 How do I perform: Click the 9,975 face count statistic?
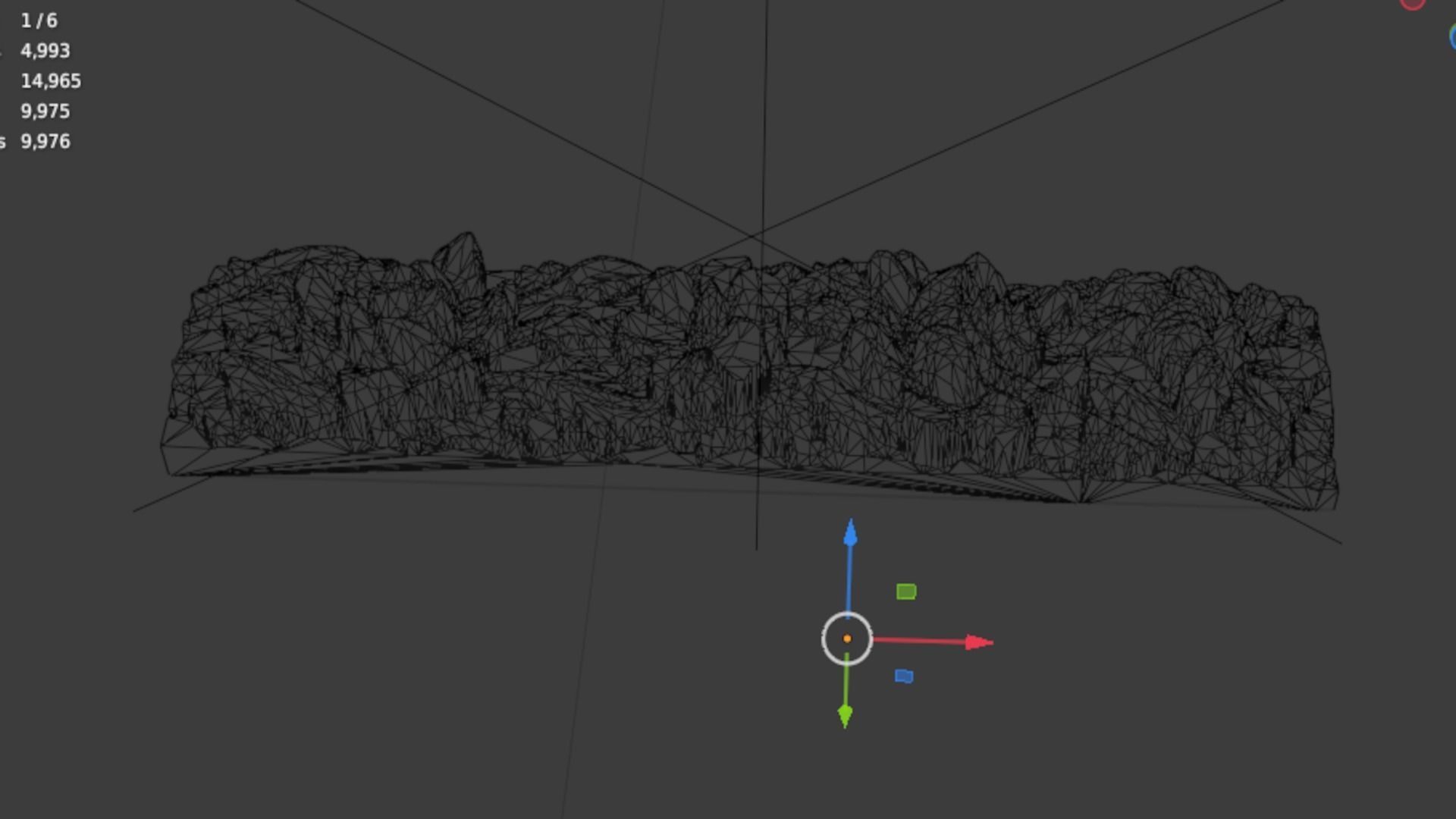tap(45, 111)
